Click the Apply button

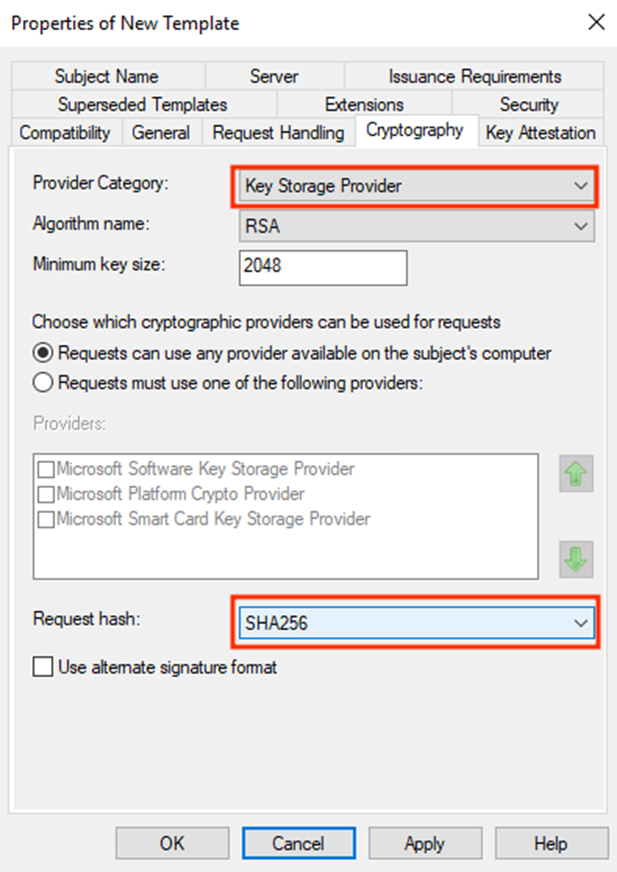click(x=425, y=844)
